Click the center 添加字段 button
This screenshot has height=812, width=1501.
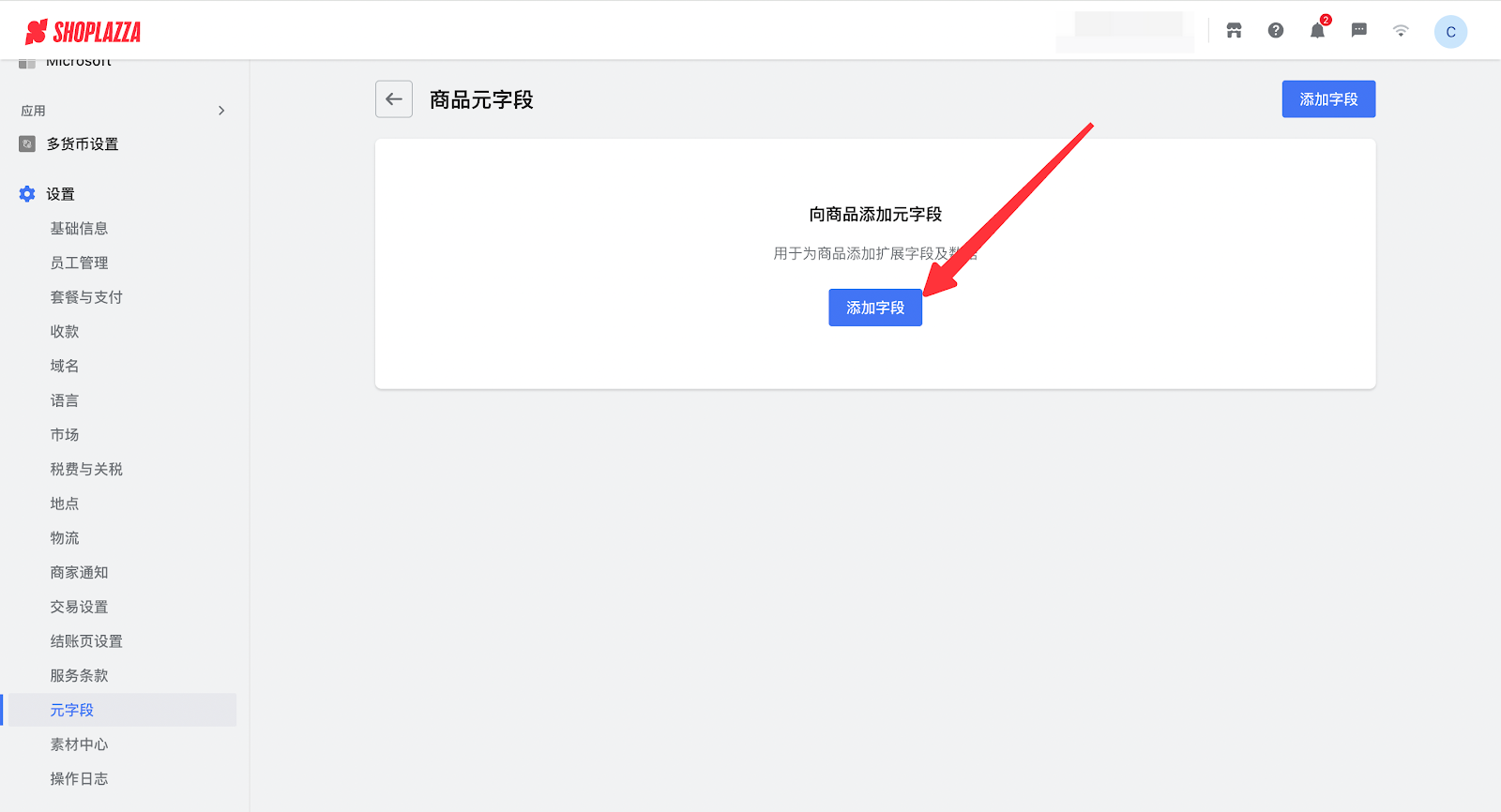874,308
